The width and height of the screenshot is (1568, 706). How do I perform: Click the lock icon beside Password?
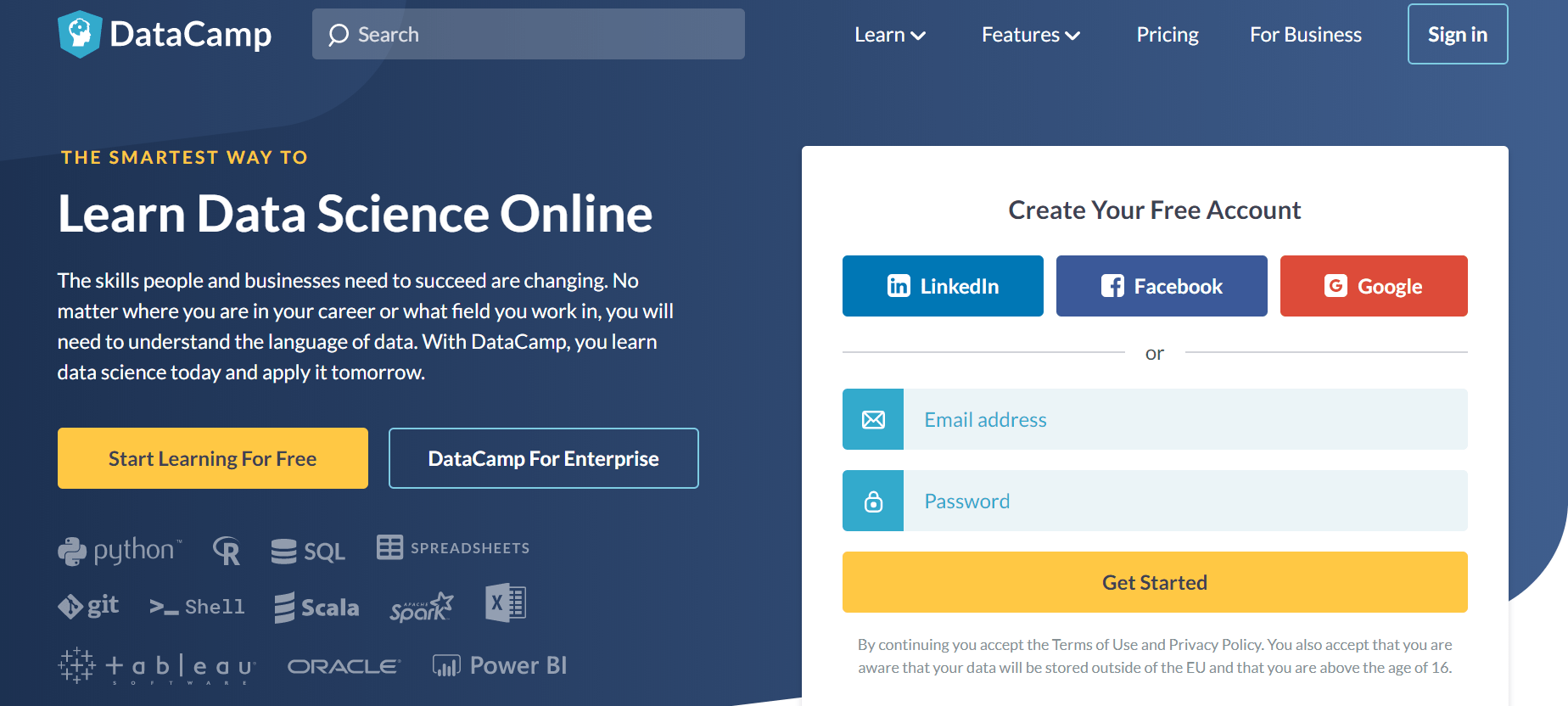873,501
